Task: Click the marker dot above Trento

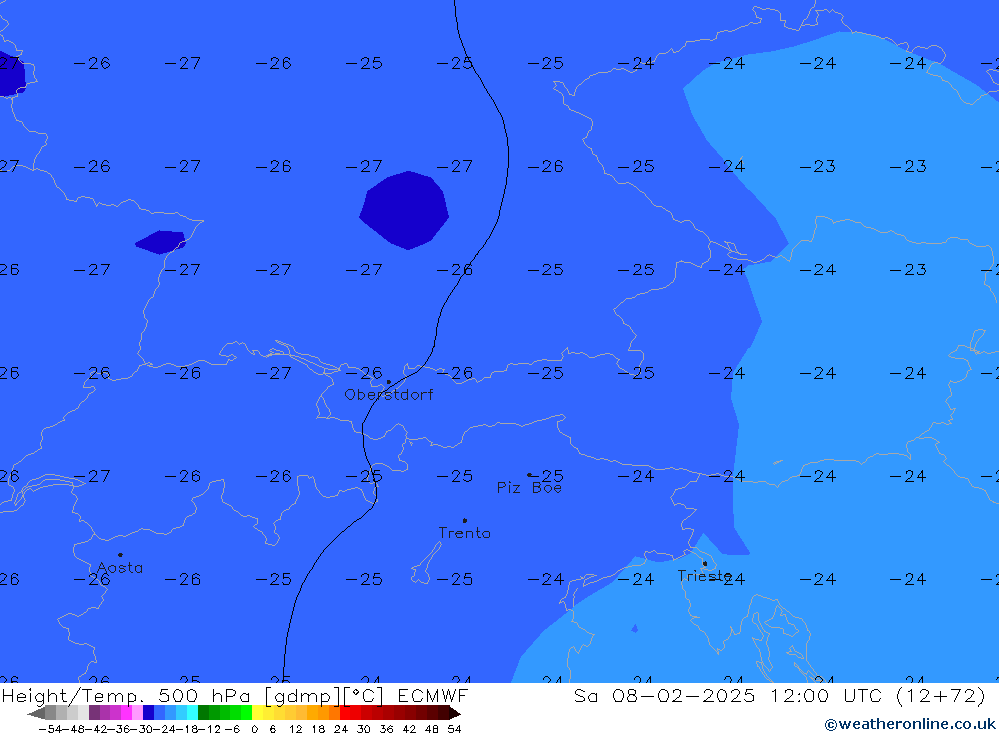Action: (x=464, y=521)
